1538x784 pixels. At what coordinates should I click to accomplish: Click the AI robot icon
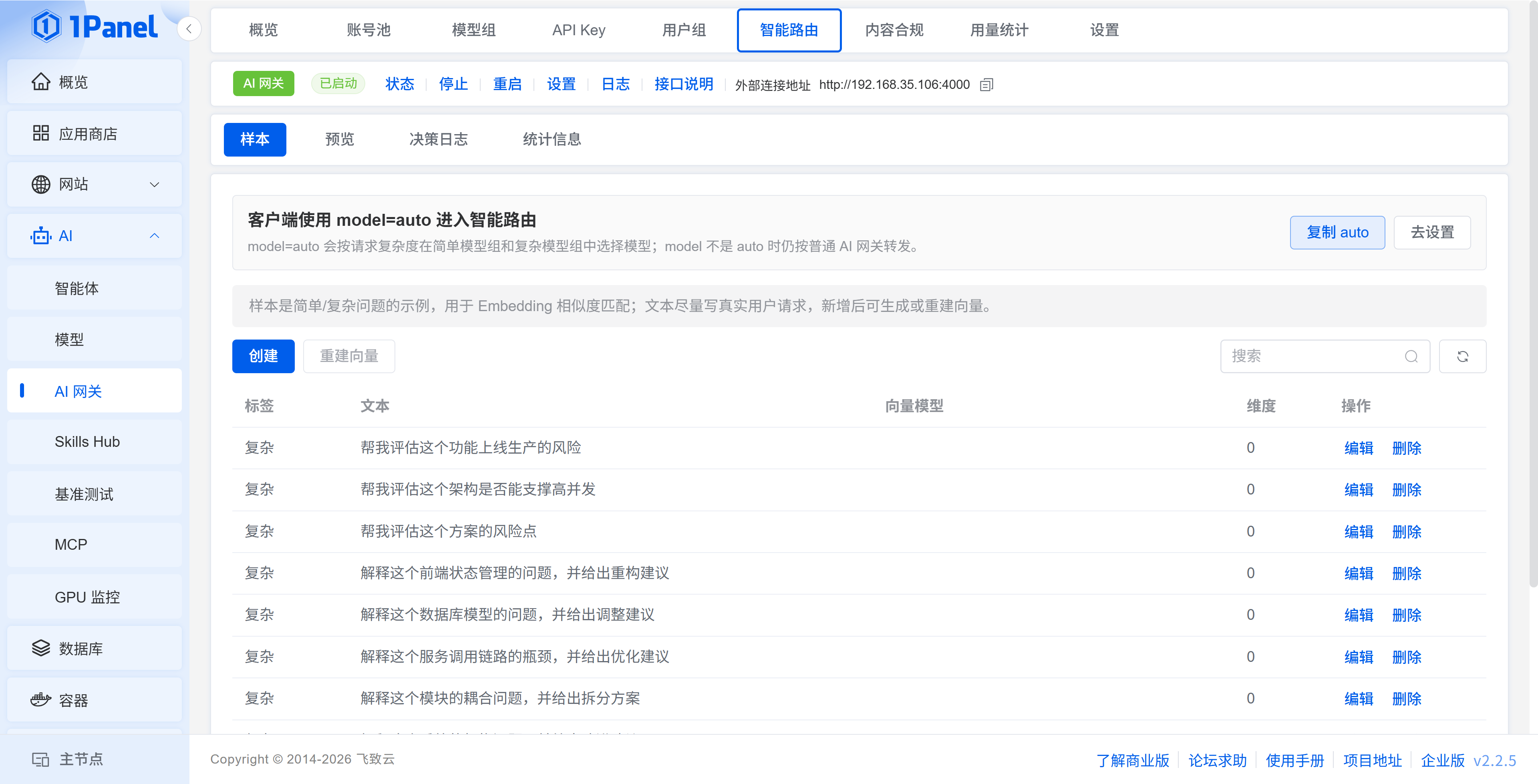pyautogui.click(x=40, y=236)
